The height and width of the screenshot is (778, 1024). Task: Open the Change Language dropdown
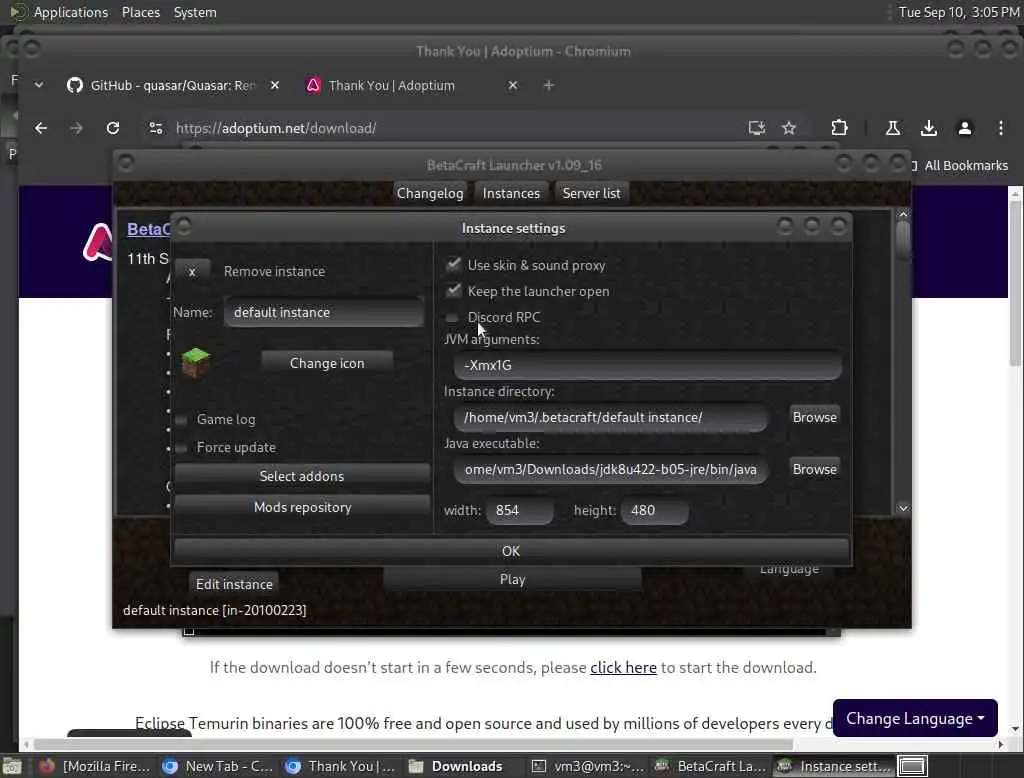point(915,719)
